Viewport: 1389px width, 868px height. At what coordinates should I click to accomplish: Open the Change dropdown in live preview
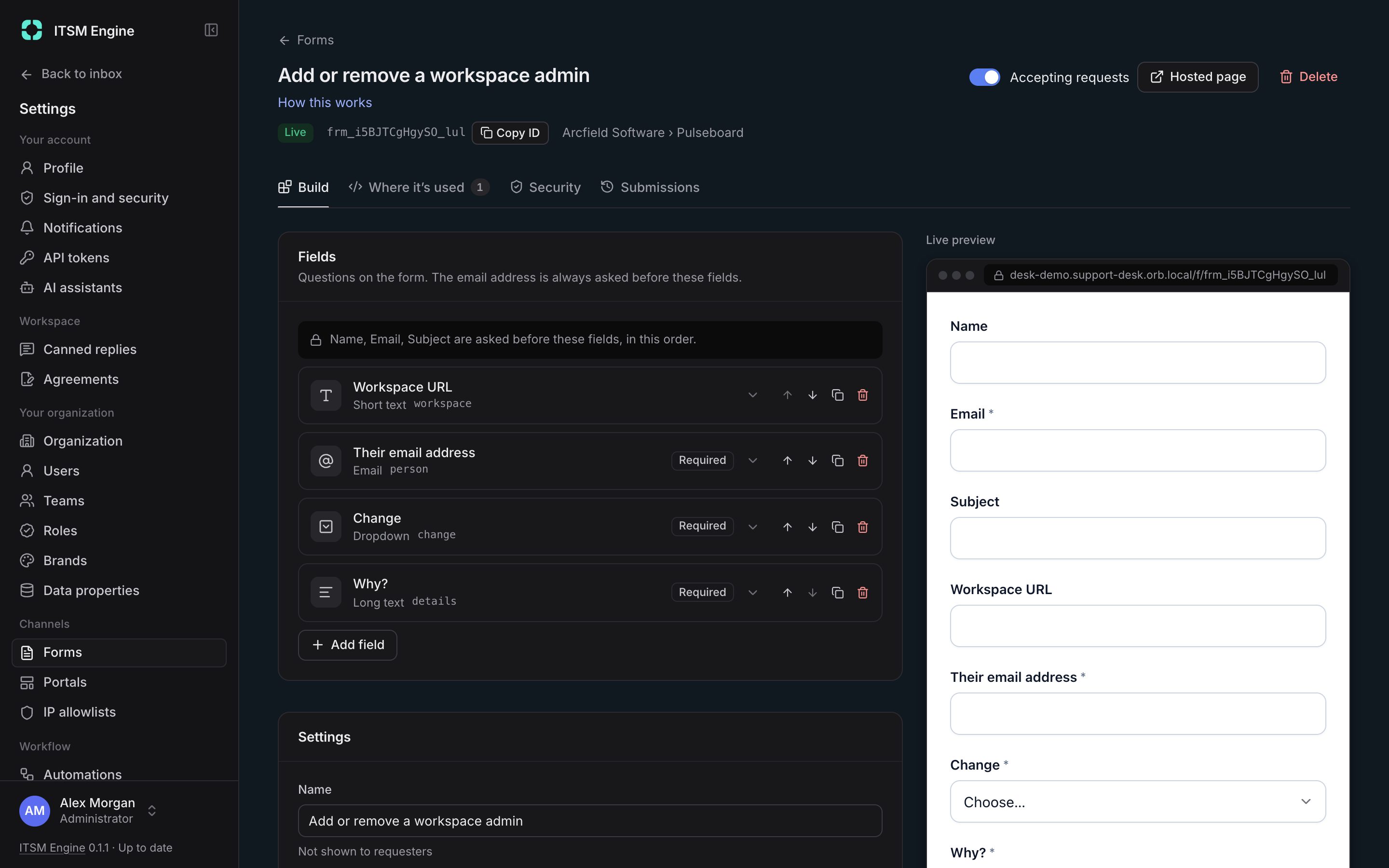pos(1138,801)
